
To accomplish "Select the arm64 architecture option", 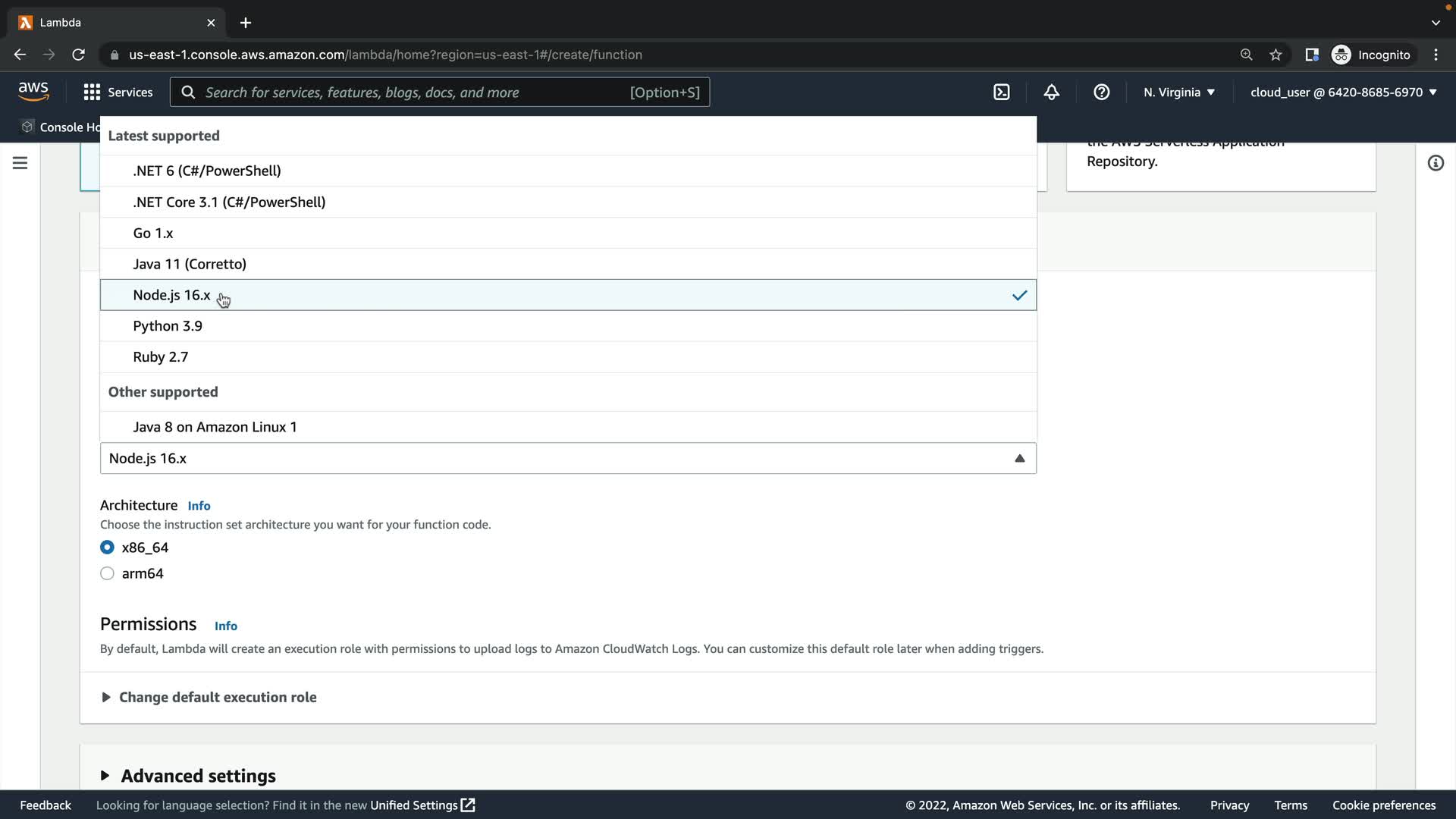I will [108, 574].
